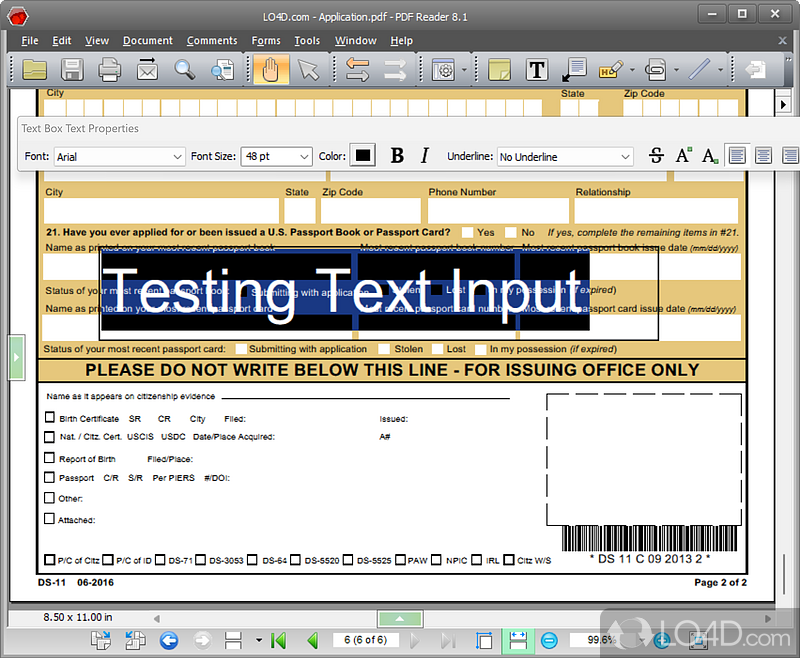Expand the left side panel arrow

[16, 358]
